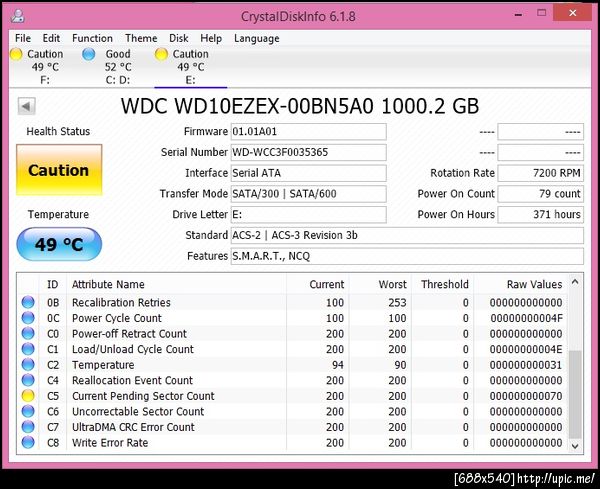Click the Attribute Name column header
Image resolution: width=600 pixels, height=489 pixels.
176,284
